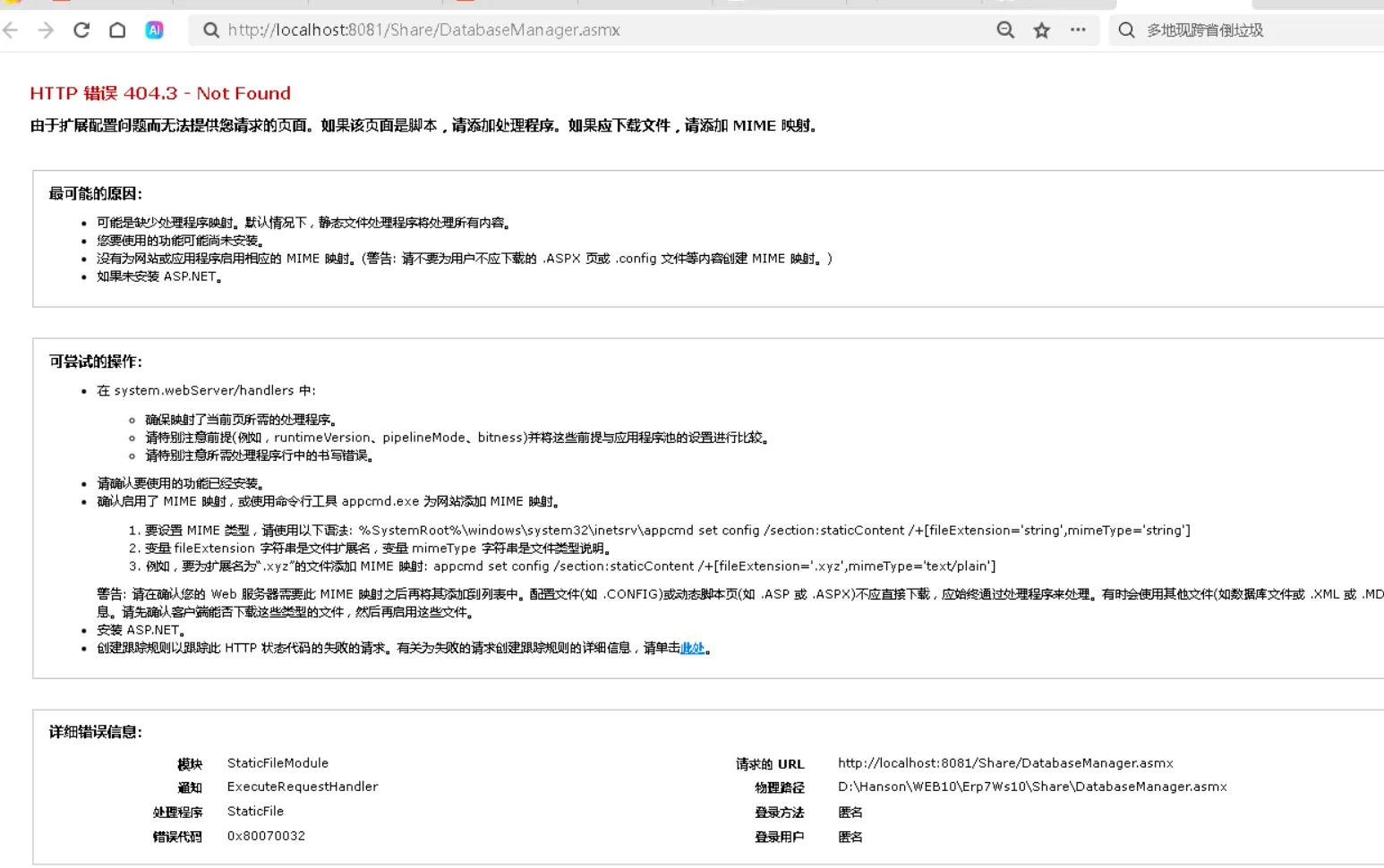Click the error code 0x80070032
The image size is (1384, 868).
266,836
